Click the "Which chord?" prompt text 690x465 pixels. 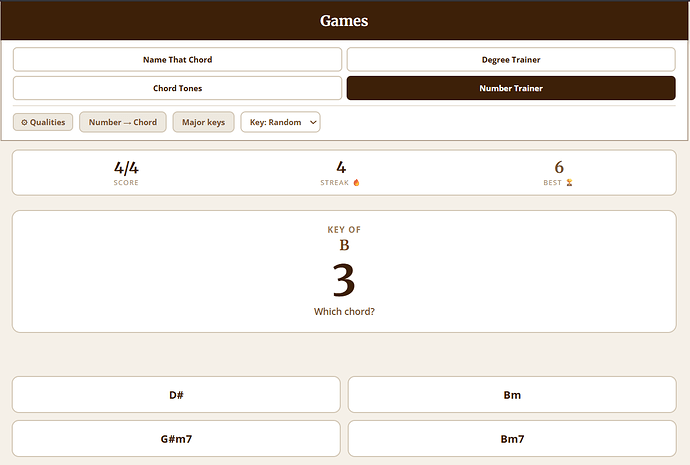[x=344, y=311]
